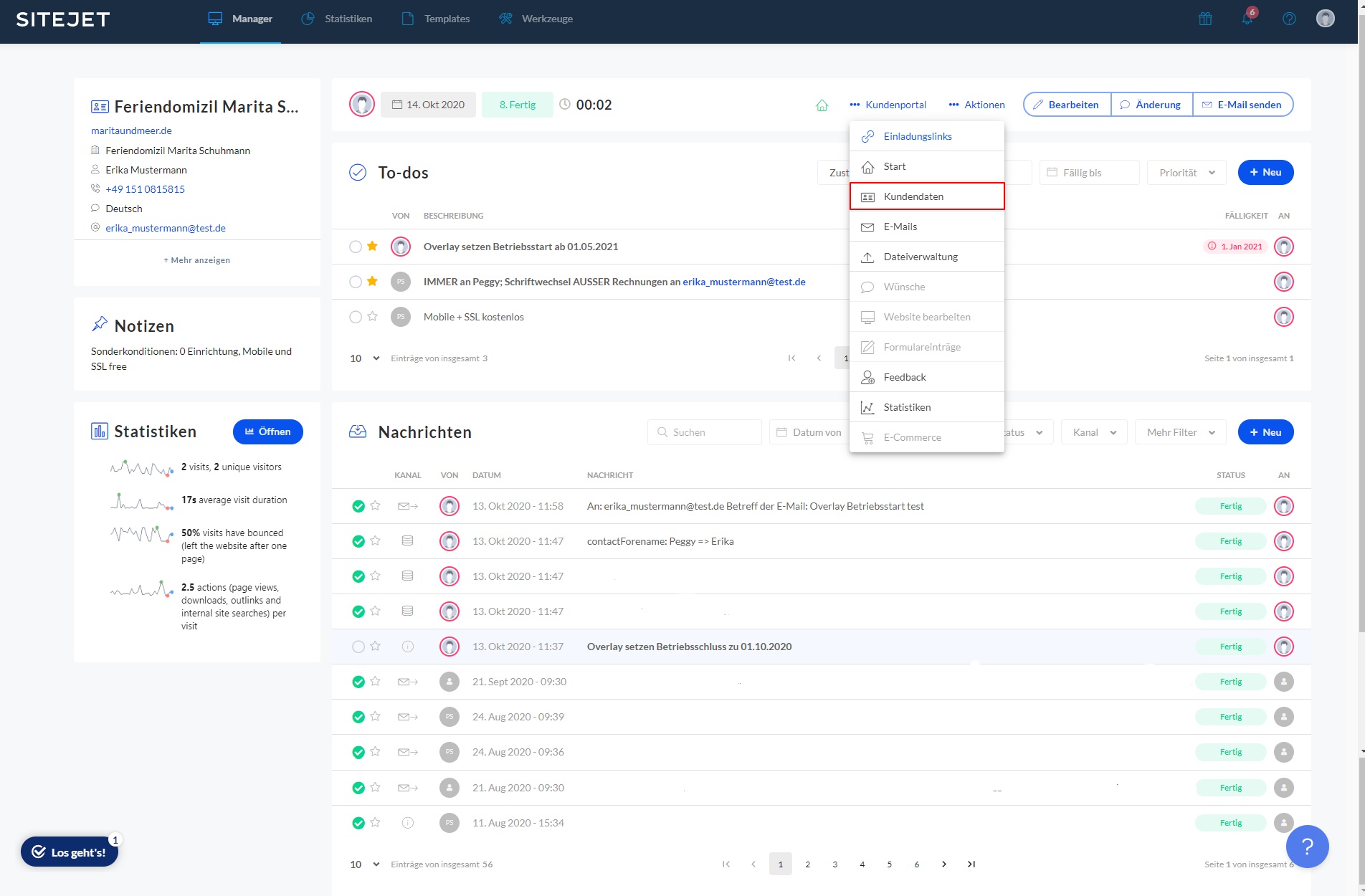Open the Priorität dropdown in To-dos
Viewport: 1365px width, 896px height.
click(x=1186, y=172)
